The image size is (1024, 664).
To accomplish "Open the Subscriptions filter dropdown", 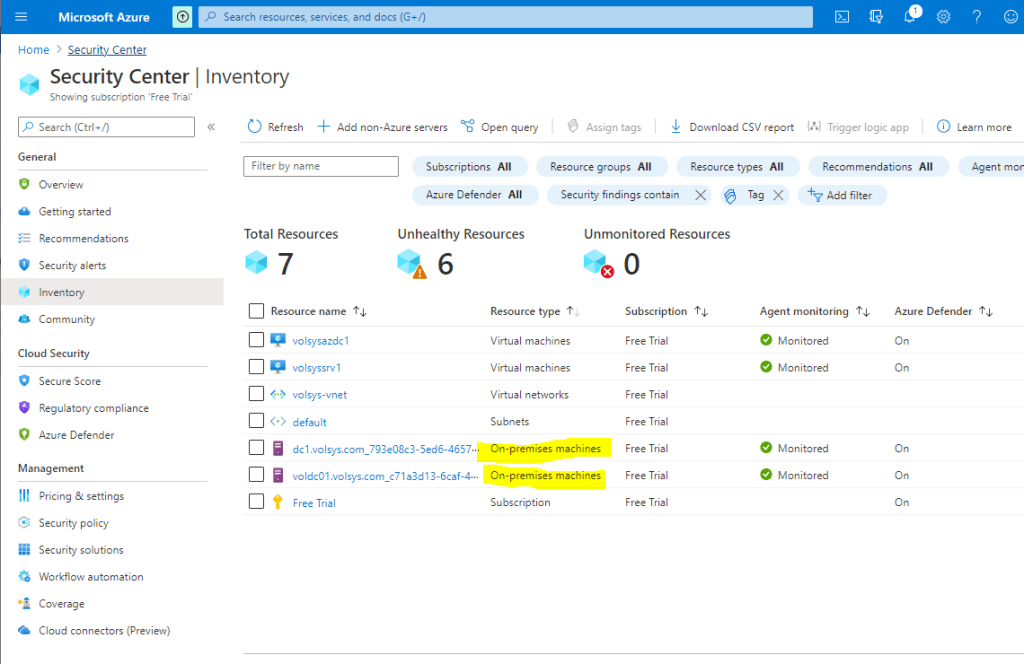I will pos(469,166).
